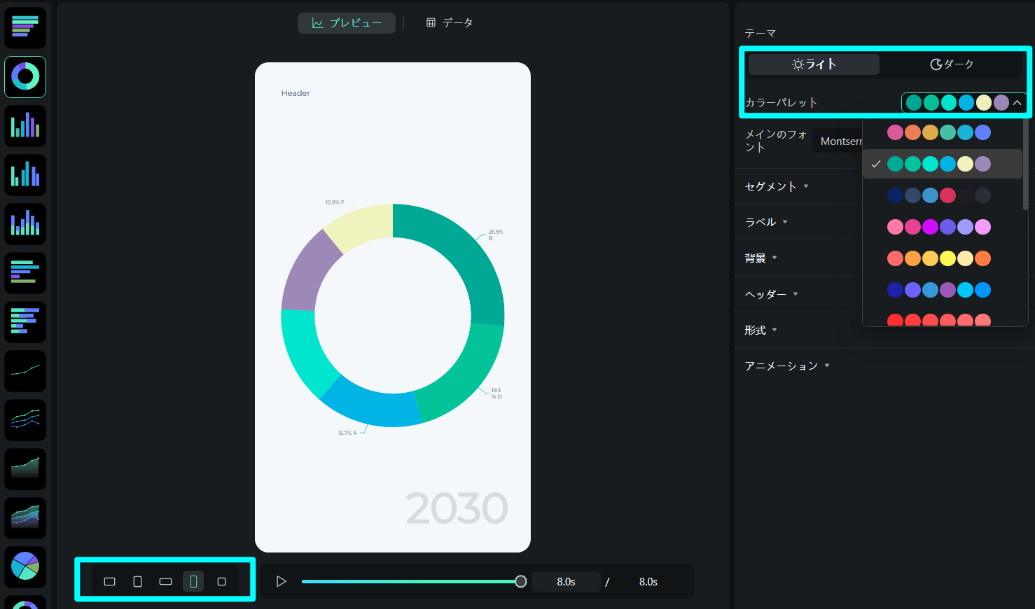Viewport: 1035px width, 609px height.
Task: Enable the ライト theme
Action: tap(814, 64)
